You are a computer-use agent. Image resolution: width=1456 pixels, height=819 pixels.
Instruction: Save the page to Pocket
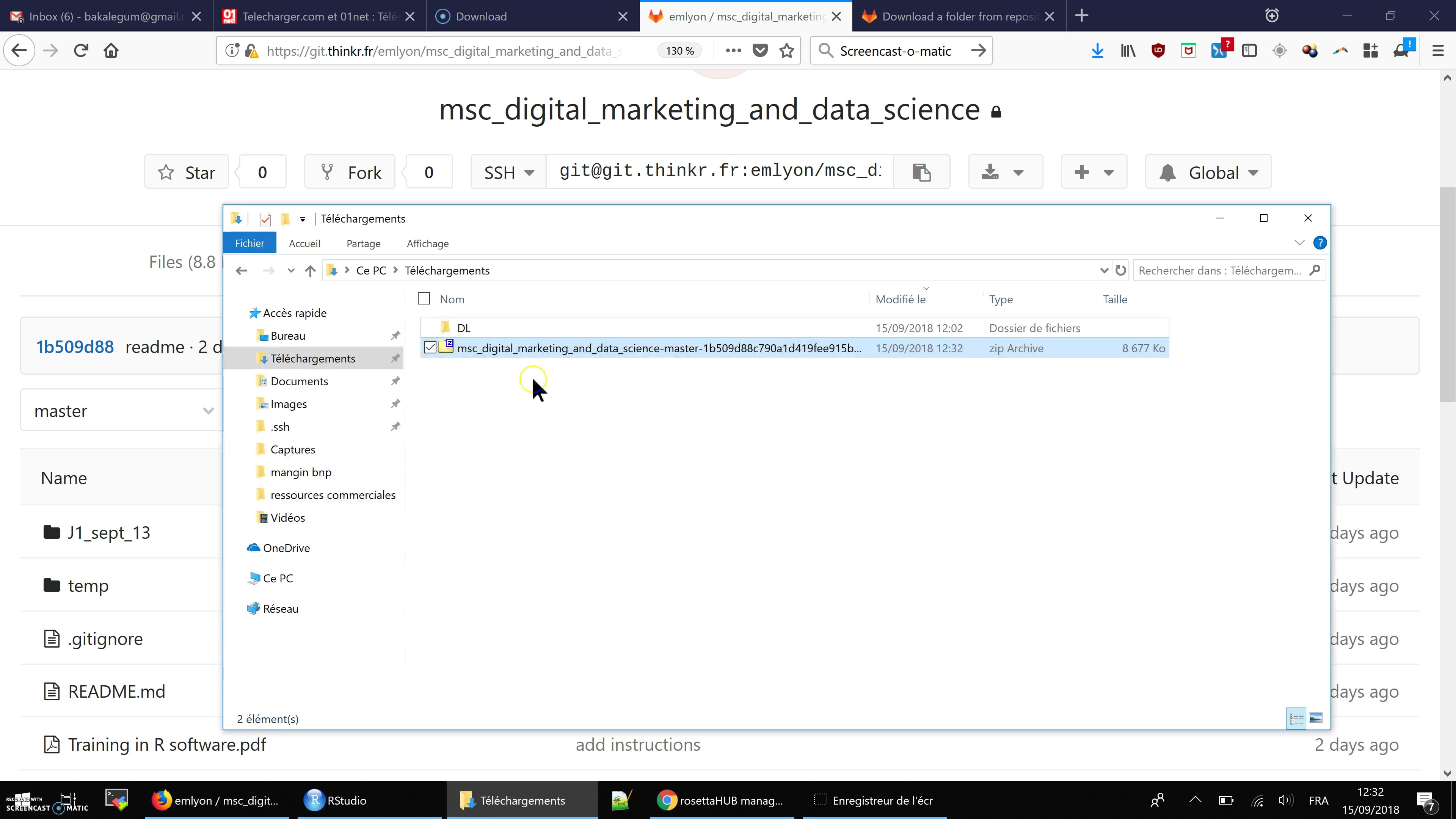(760, 51)
